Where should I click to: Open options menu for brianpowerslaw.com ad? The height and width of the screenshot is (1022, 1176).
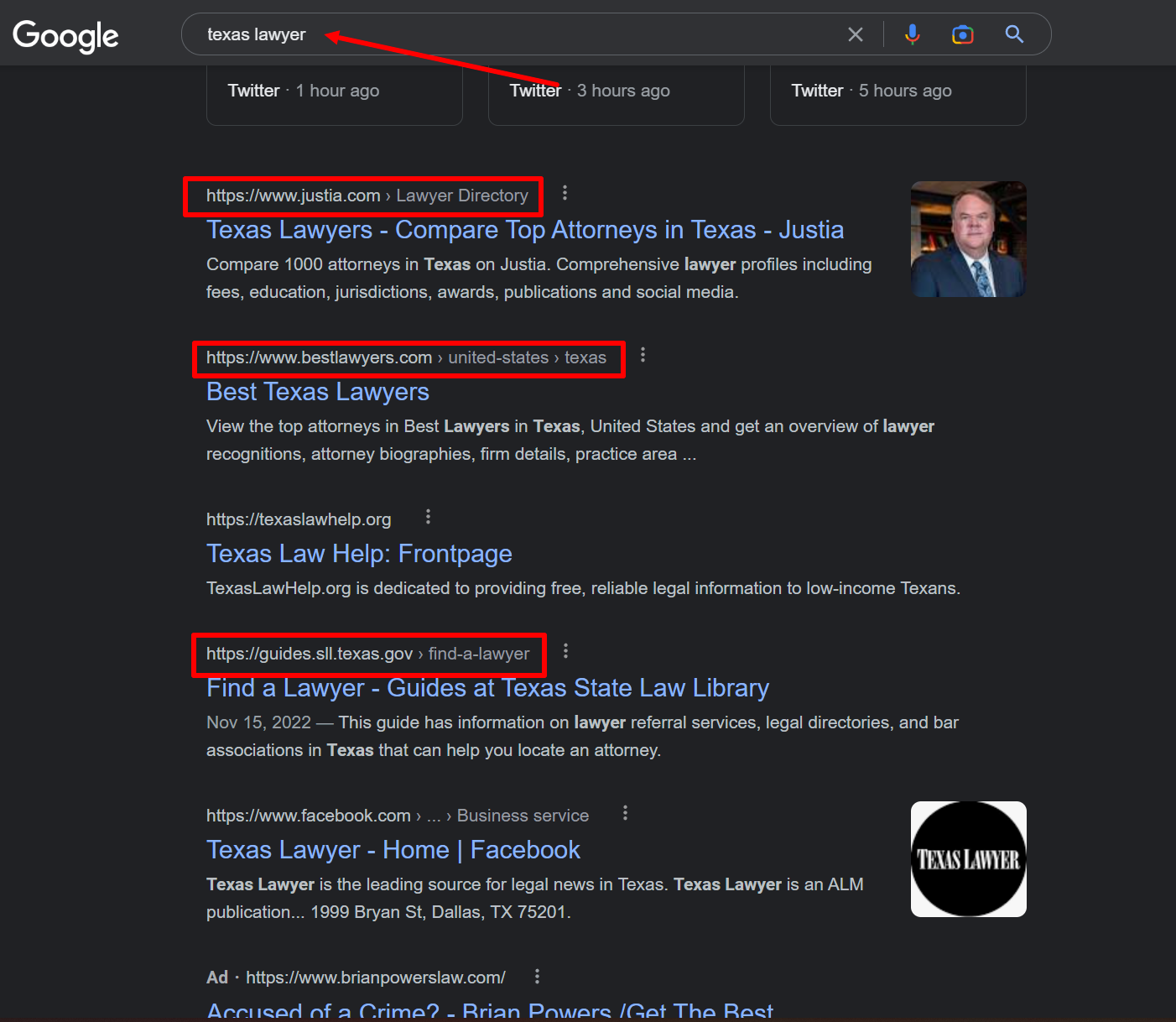[538, 976]
